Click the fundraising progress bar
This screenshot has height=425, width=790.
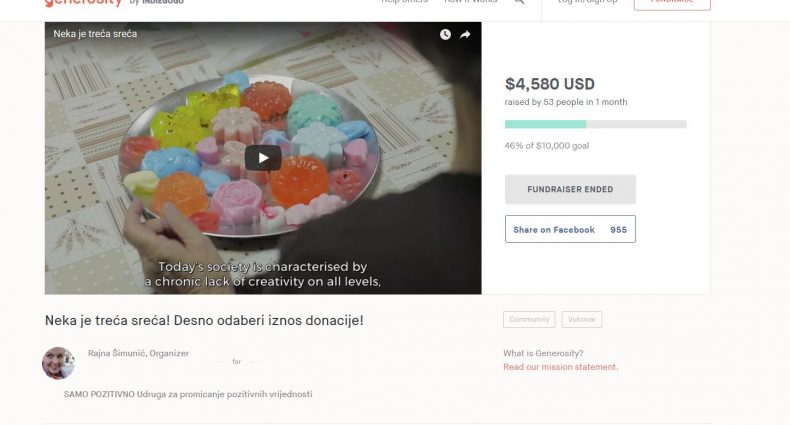[596, 124]
